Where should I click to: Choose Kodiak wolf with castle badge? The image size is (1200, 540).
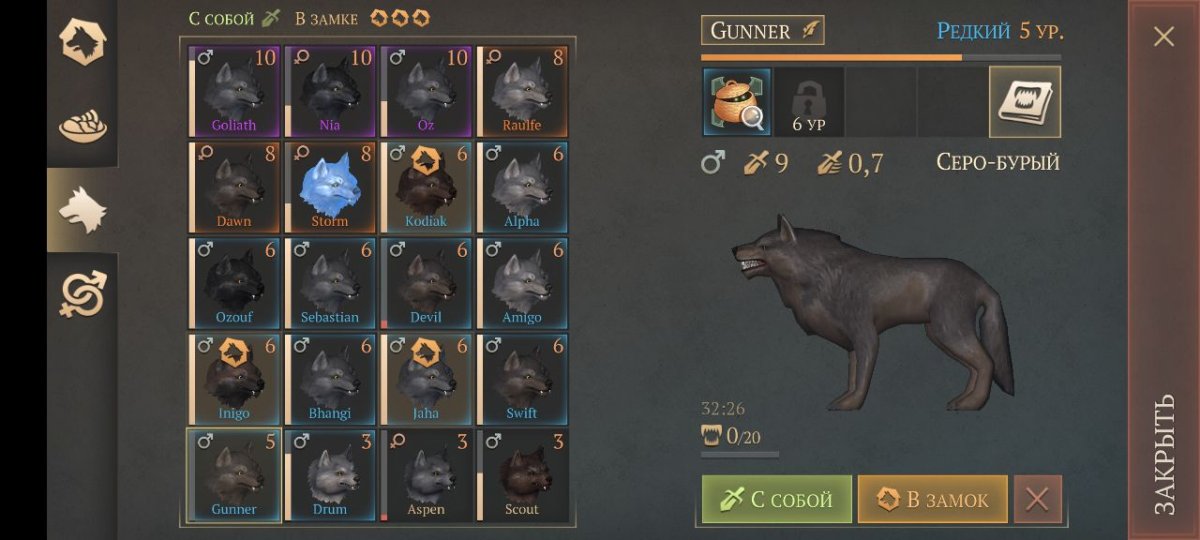426,186
